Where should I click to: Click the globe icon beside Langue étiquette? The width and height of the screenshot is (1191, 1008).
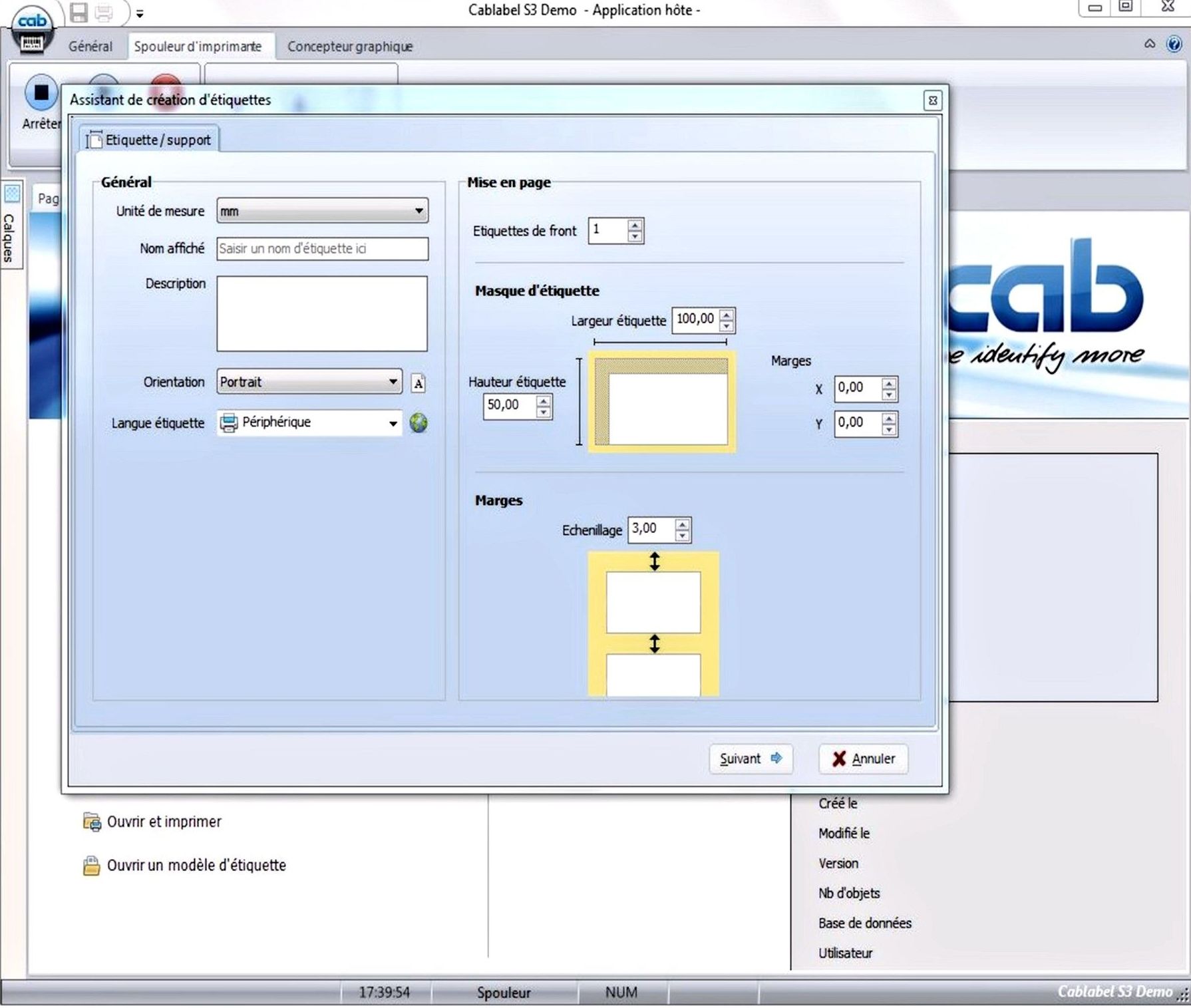tap(419, 422)
